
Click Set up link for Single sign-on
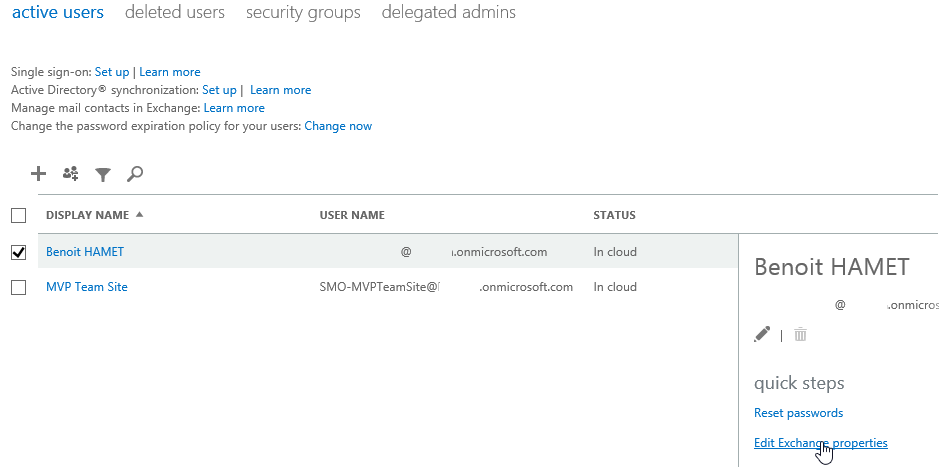click(112, 72)
